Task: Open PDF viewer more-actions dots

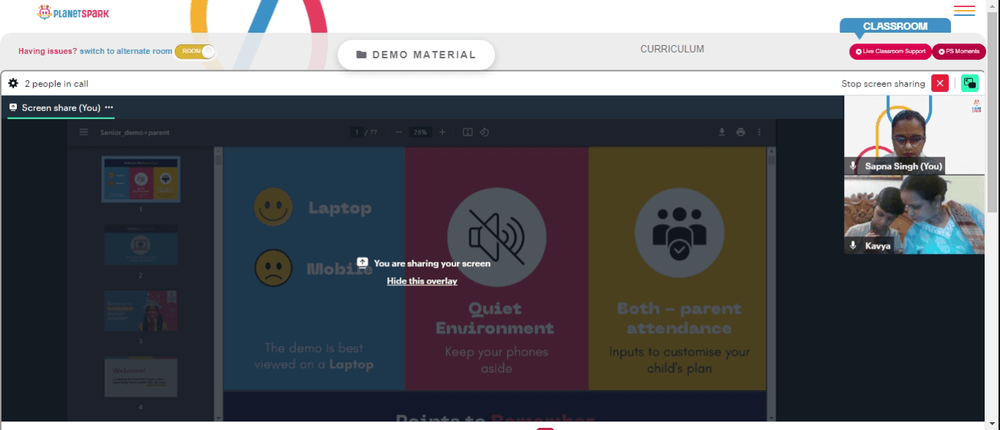Action: [759, 132]
